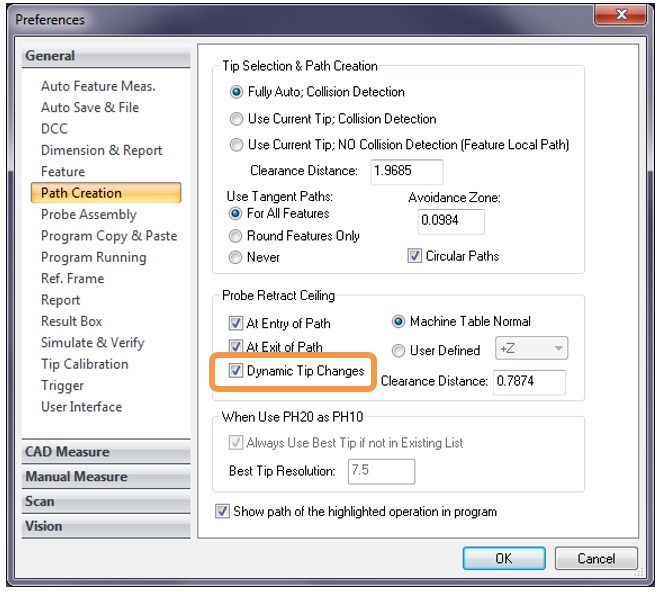Image resolution: width=659 pixels, height=592 pixels.
Task: Expand the Scan section
Action: (106, 501)
